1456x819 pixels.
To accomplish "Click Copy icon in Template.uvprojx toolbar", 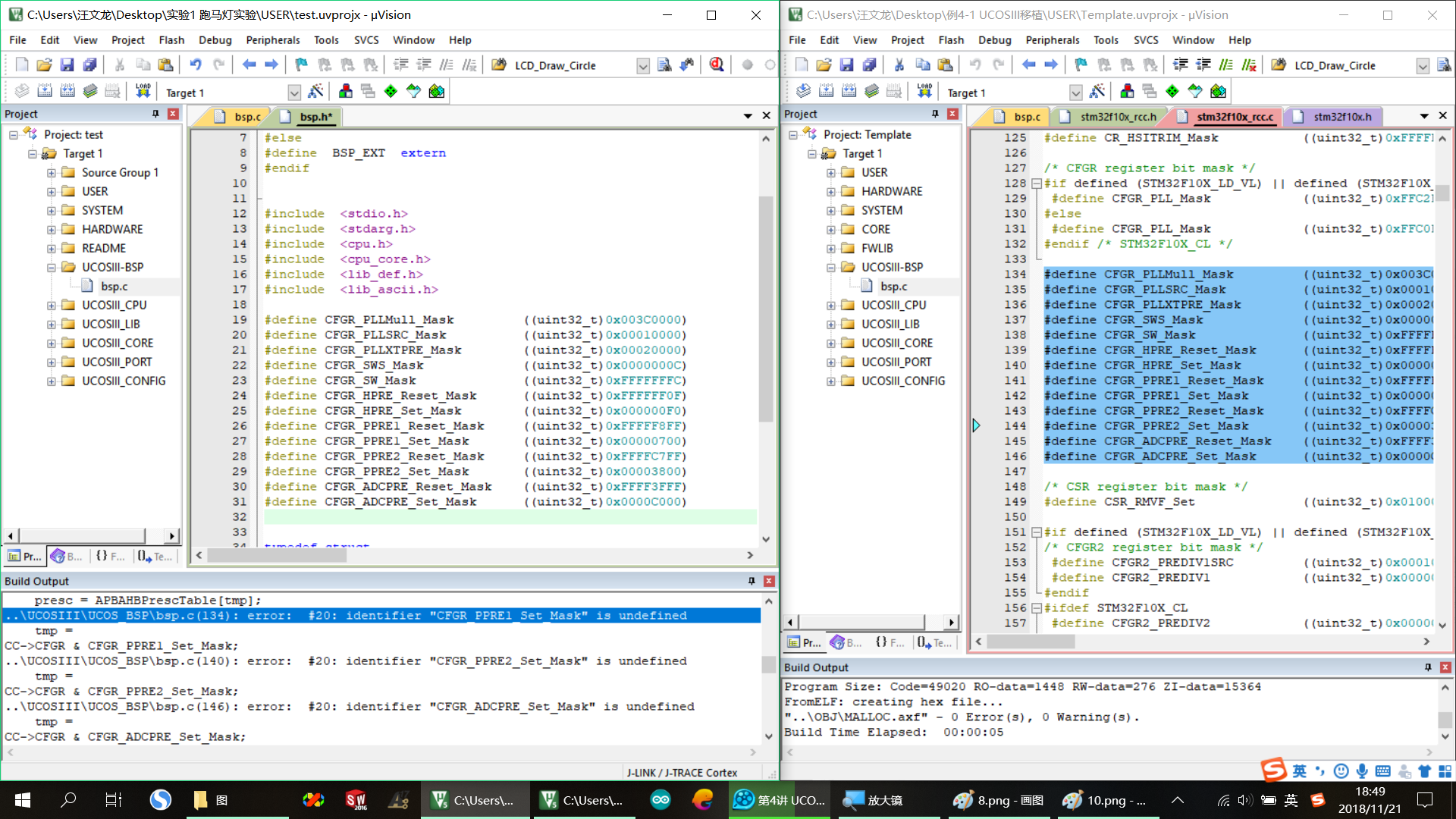I will click(922, 65).
